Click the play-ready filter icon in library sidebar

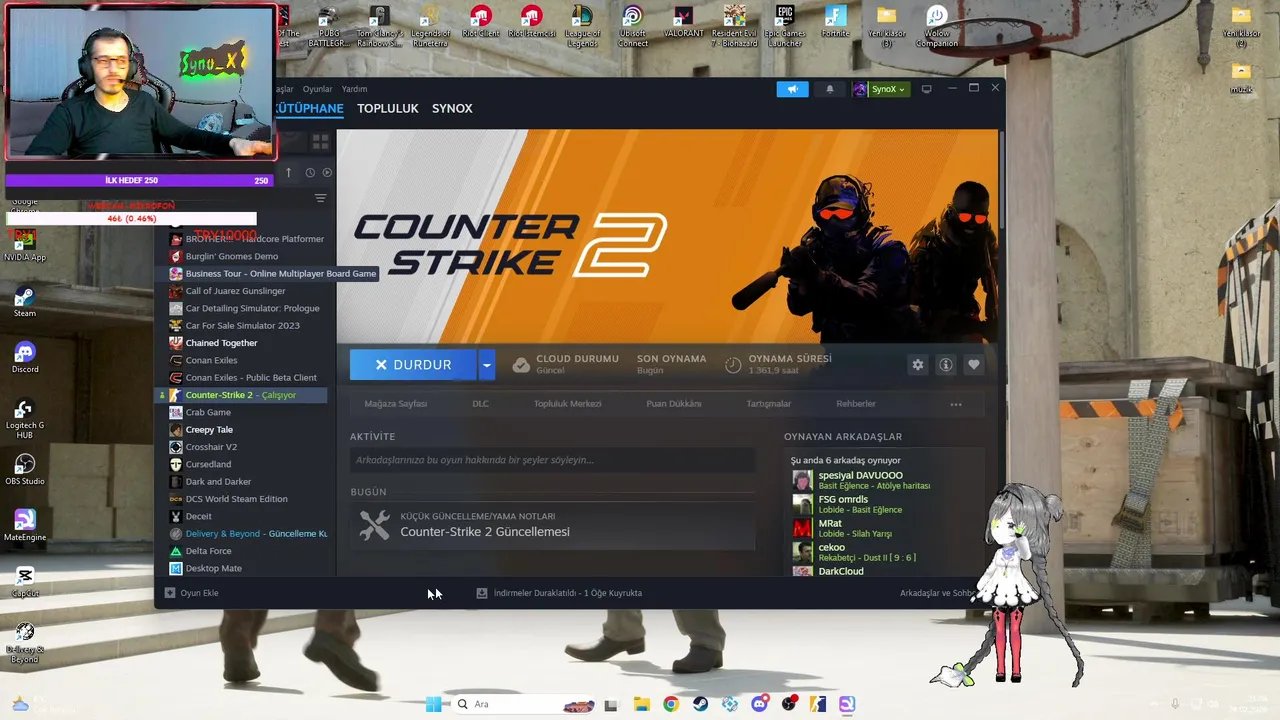[327, 173]
